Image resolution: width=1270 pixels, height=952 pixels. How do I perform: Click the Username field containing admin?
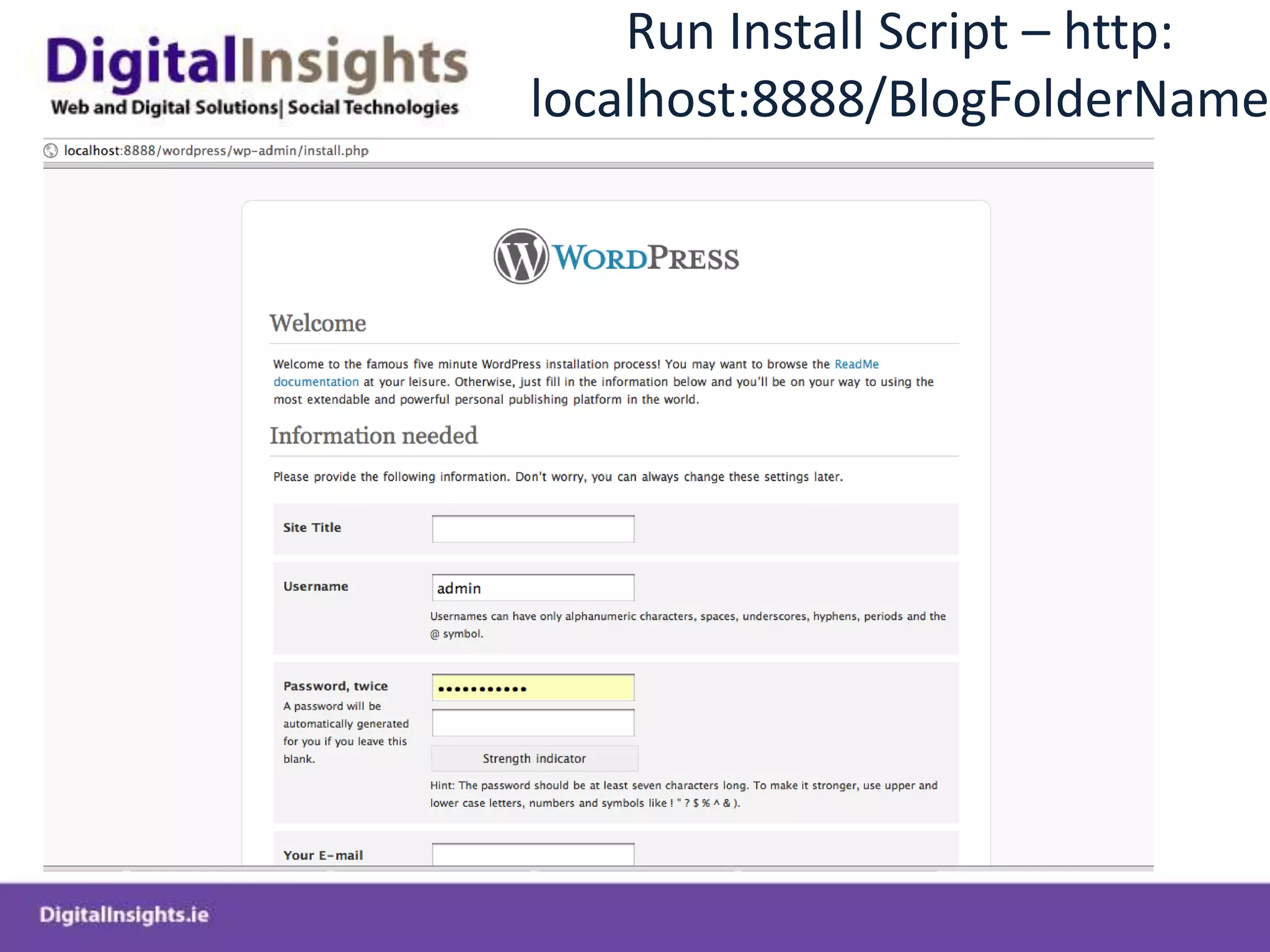[x=533, y=588]
